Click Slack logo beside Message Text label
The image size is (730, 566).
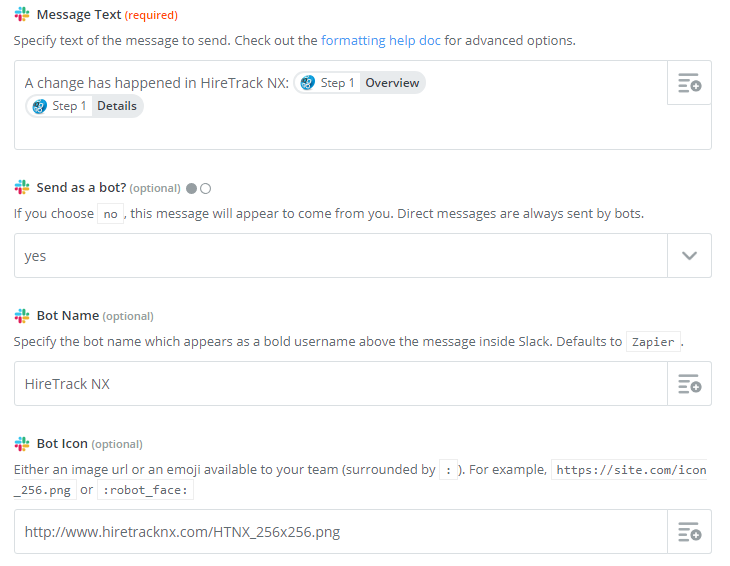coord(22,14)
